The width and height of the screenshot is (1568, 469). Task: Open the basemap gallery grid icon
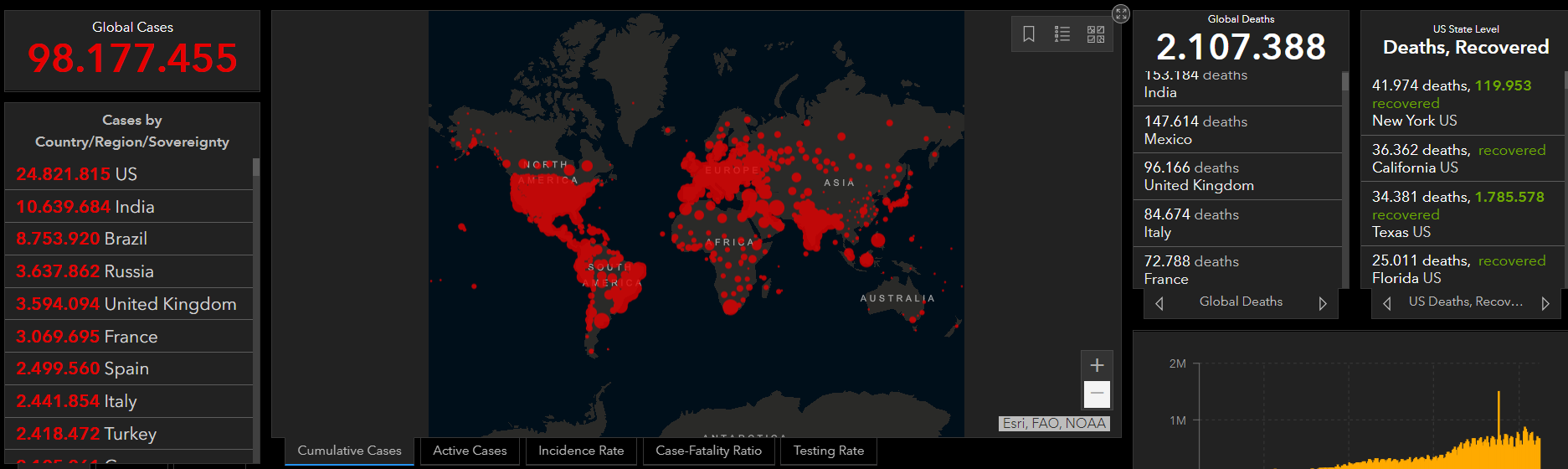(x=1095, y=34)
